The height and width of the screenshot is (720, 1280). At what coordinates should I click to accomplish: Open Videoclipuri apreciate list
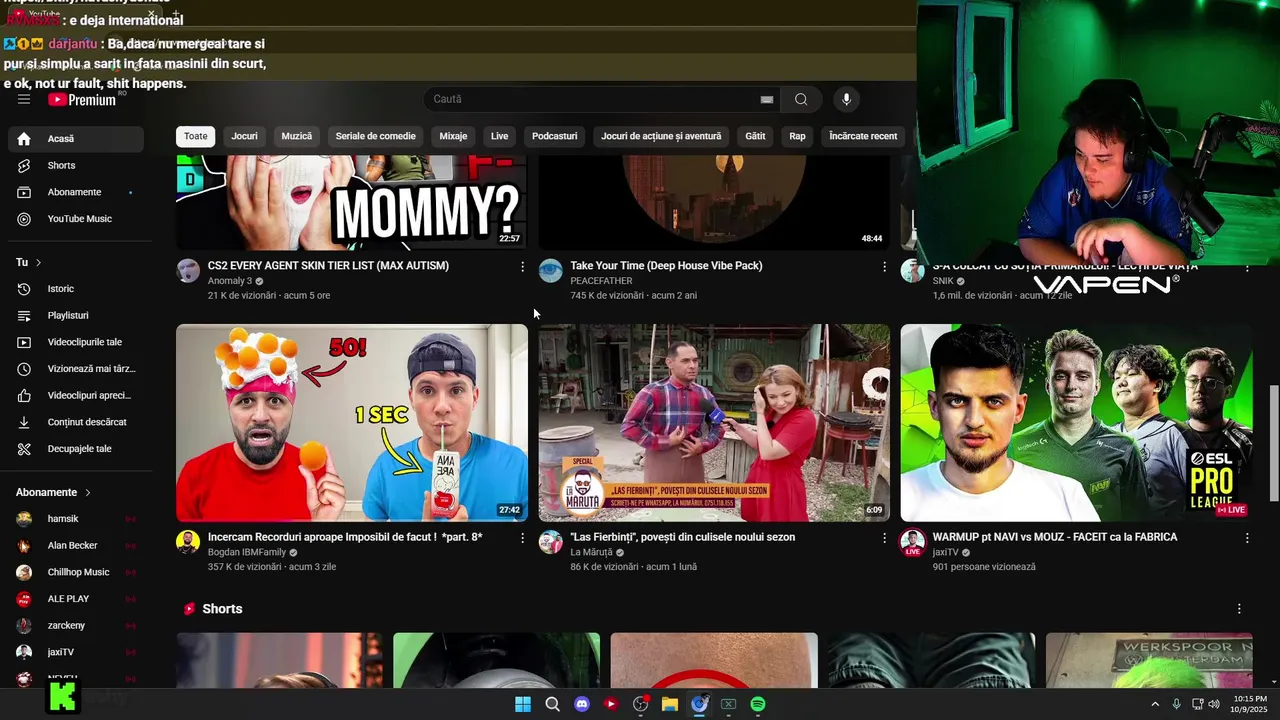76,395
